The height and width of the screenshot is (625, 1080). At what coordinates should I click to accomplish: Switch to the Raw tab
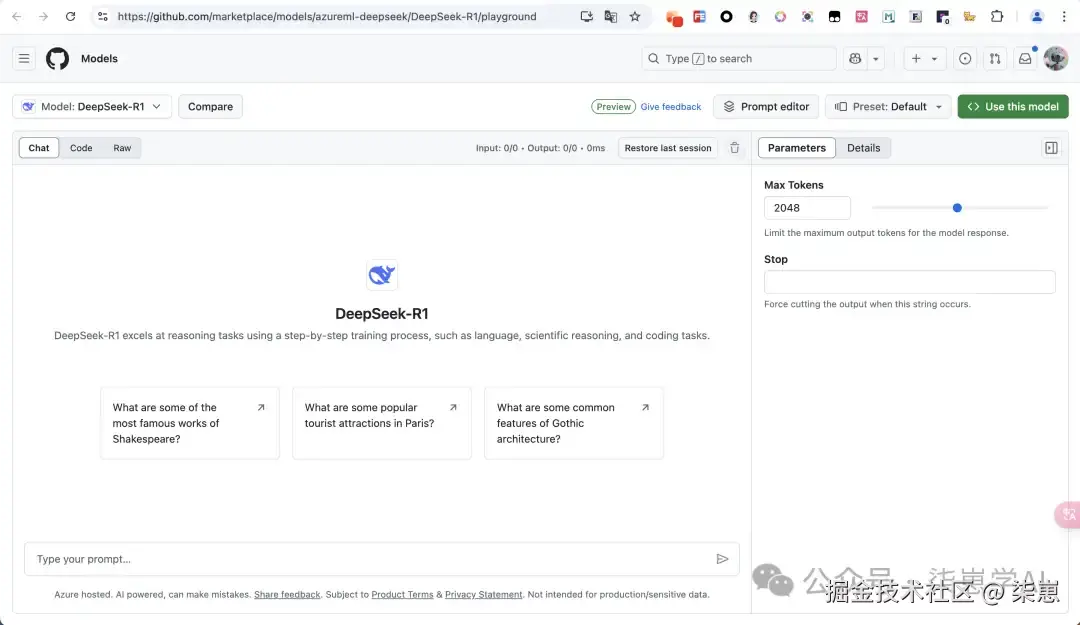coord(122,147)
